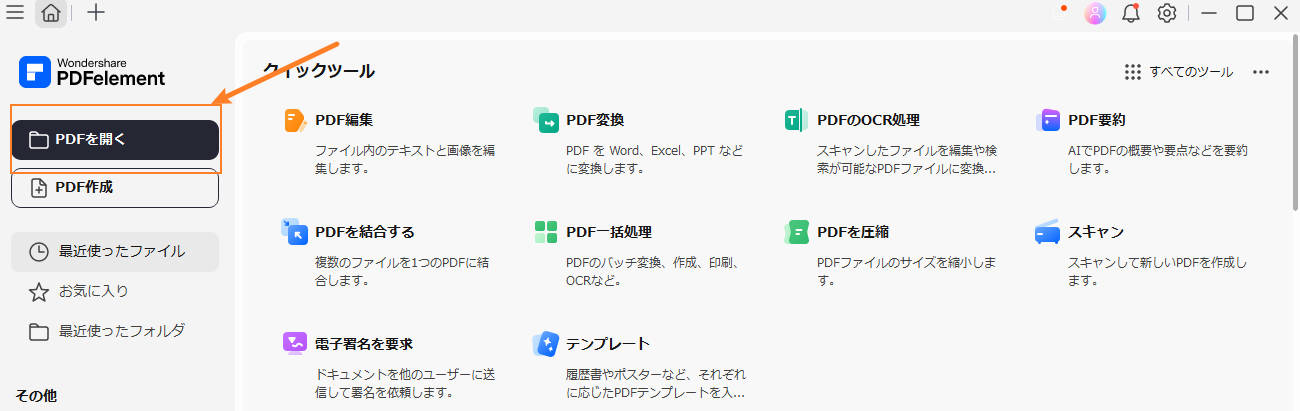Show すべてのツール grid
This screenshot has width=1300, height=411.
coord(1179,72)
